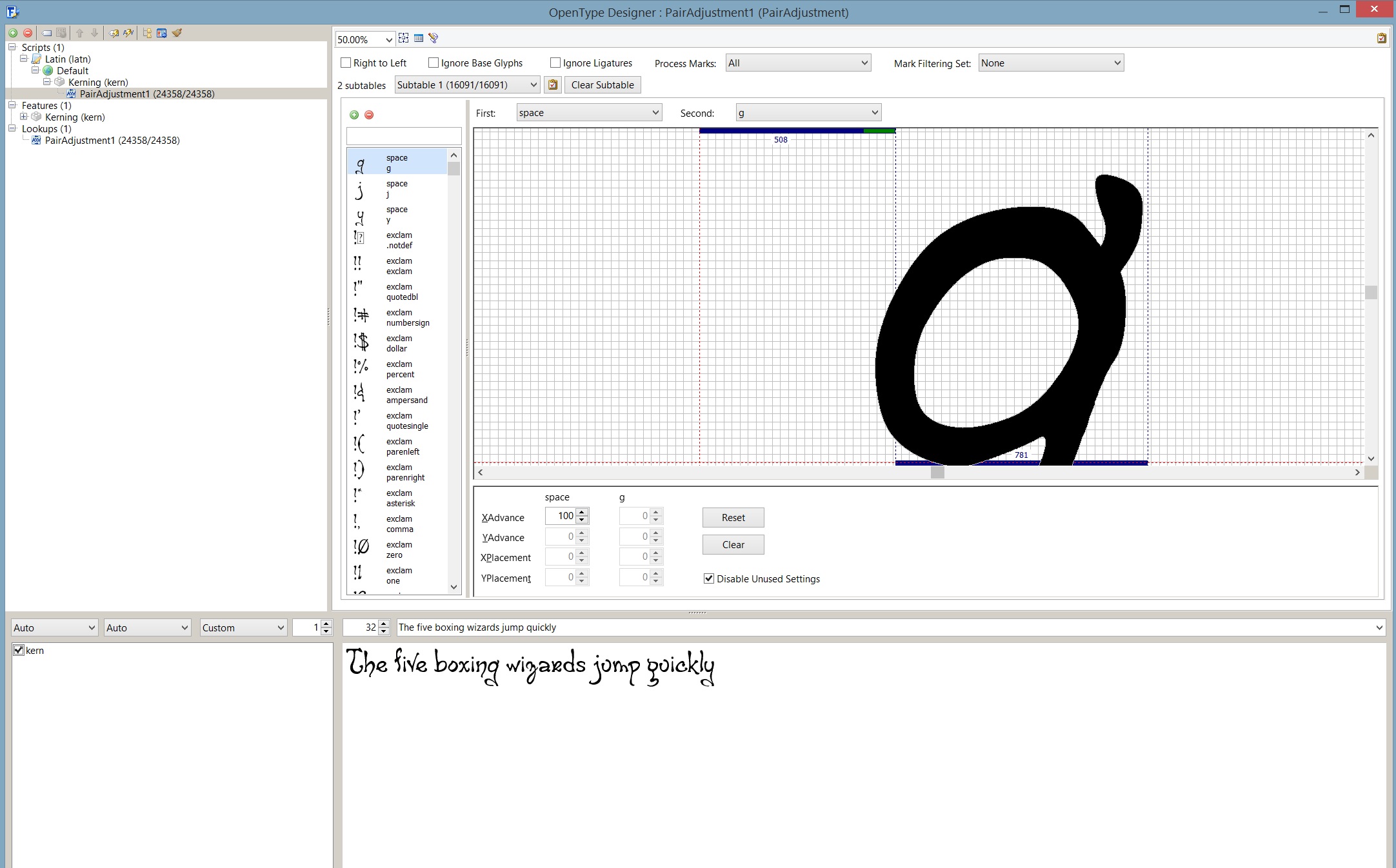Toggle the Ignore Ligatures checkbox
Viewport: 1396px width, 868px height.
click(x=555, y=63)
